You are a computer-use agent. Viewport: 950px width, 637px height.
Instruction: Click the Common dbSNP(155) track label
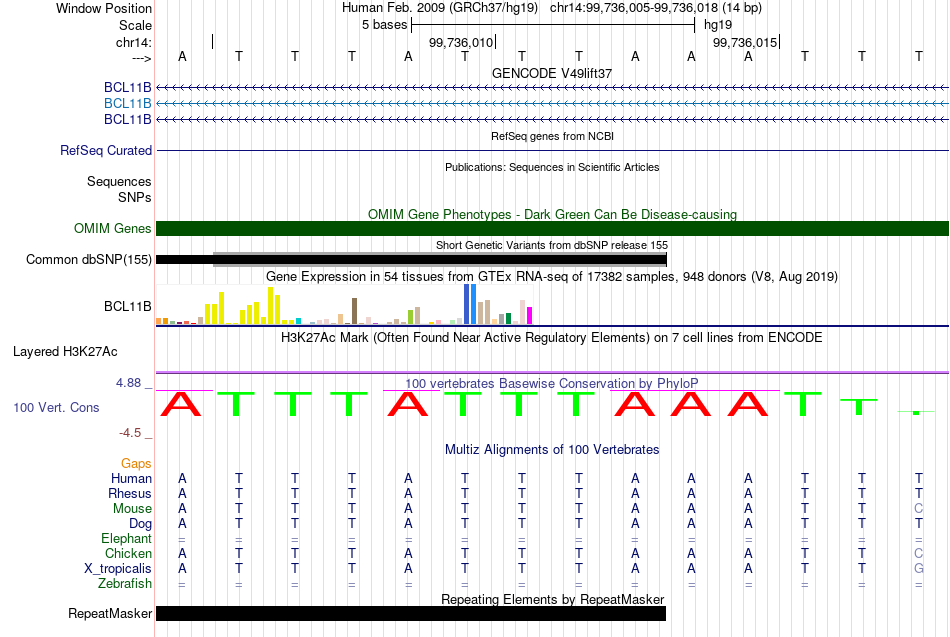pos(89,259)
